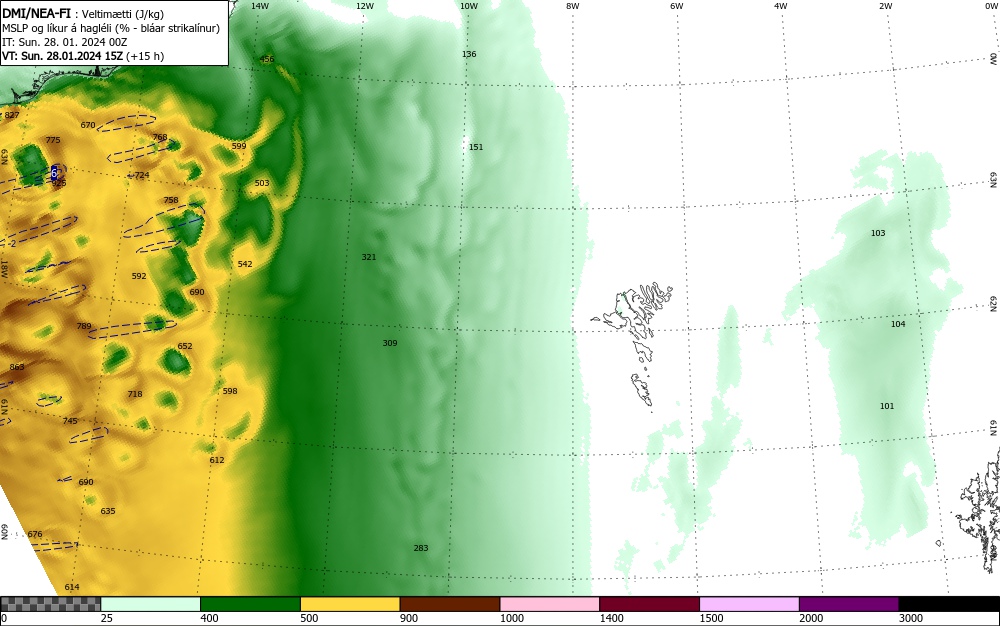Click the map value 612

pos(217,460)
